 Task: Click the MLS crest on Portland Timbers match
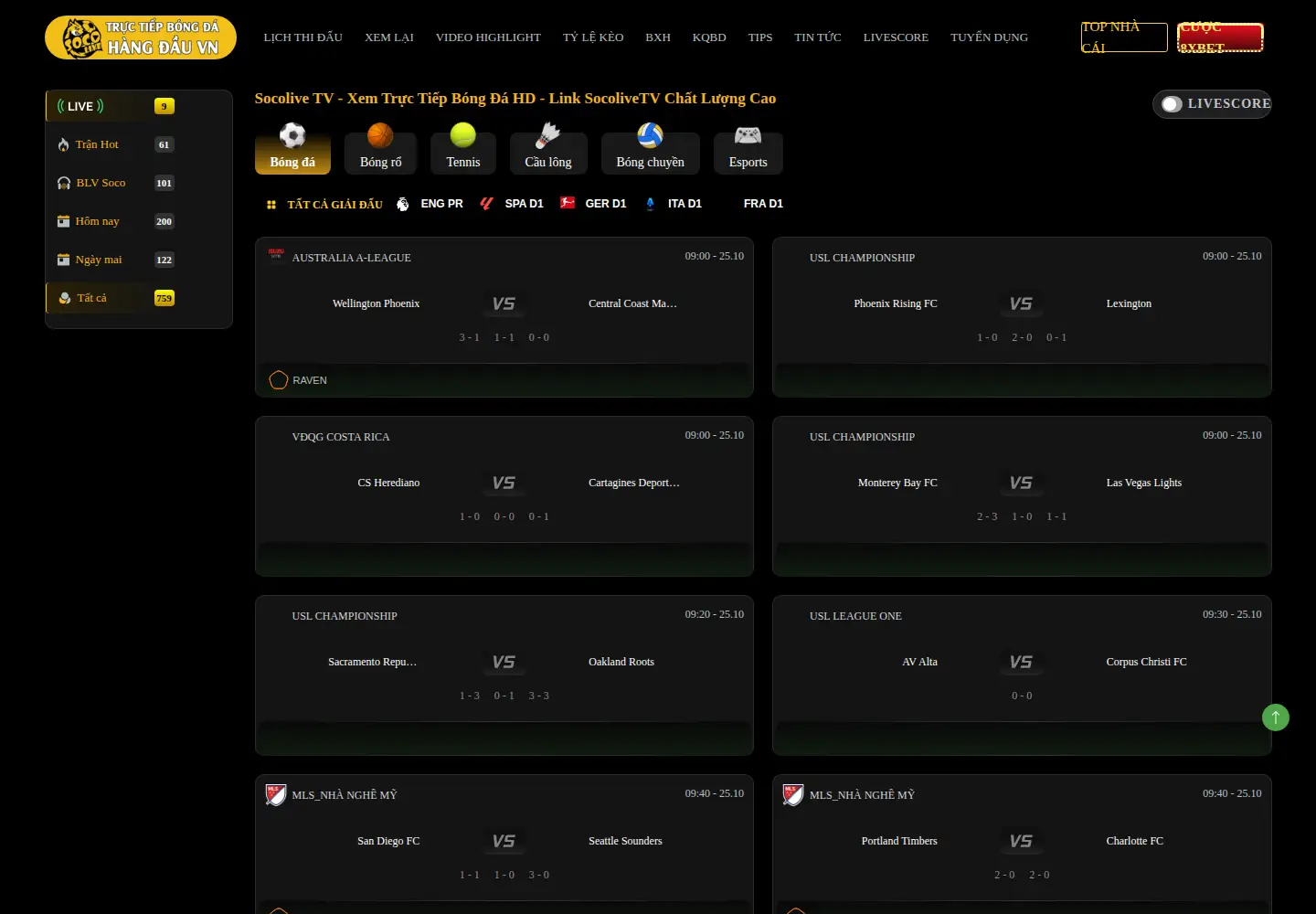(x=793, y=795)
